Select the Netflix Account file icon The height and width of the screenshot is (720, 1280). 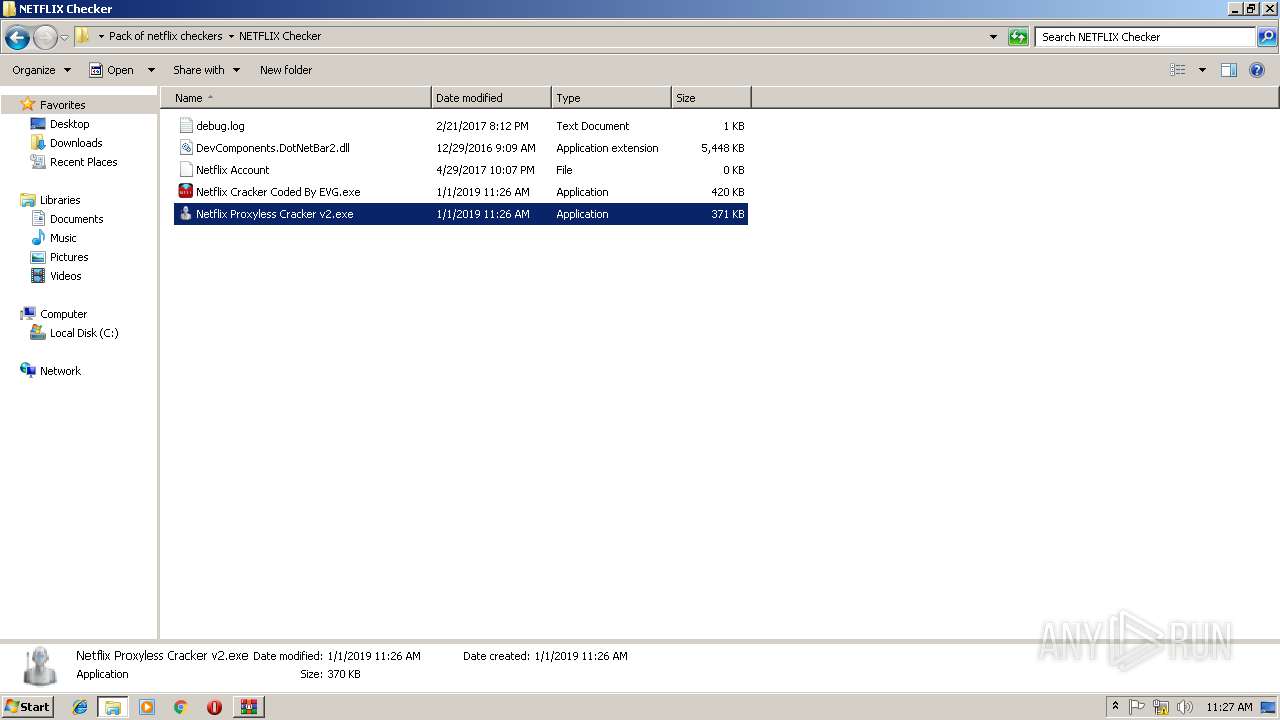click(185, 170)
